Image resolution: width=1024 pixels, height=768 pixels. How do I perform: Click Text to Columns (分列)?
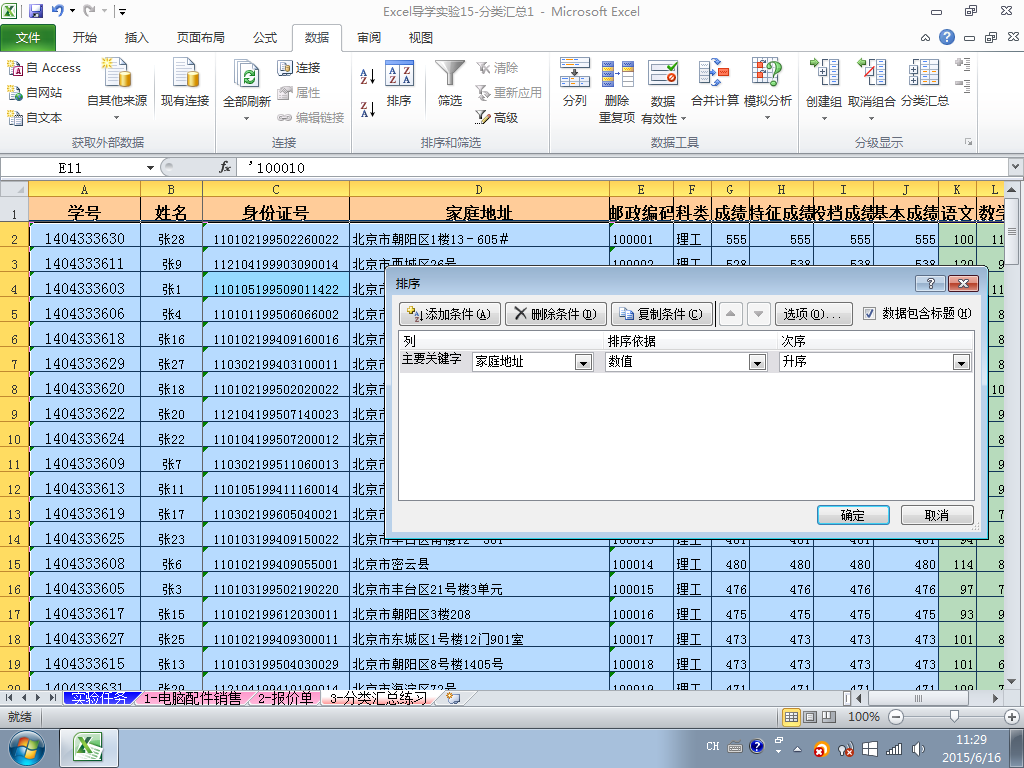pyautogui.click(x=575, y=83)
